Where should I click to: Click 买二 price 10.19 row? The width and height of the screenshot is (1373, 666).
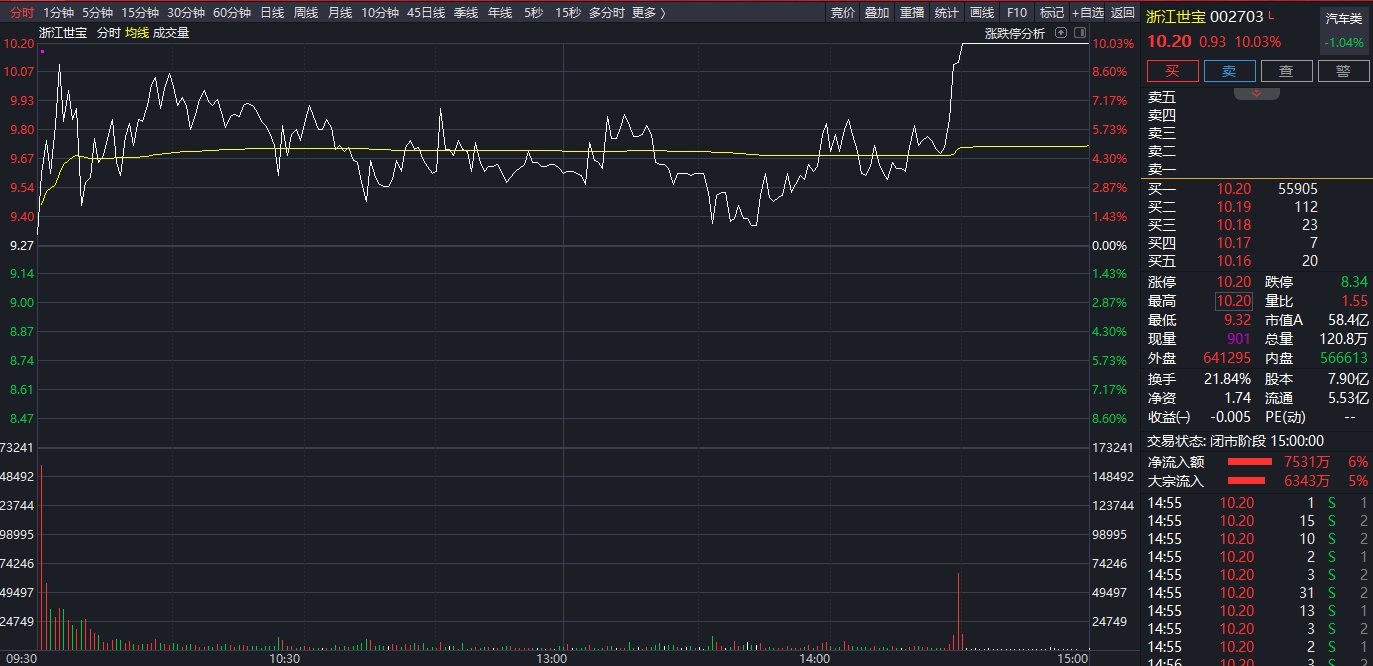(1256, 206)
